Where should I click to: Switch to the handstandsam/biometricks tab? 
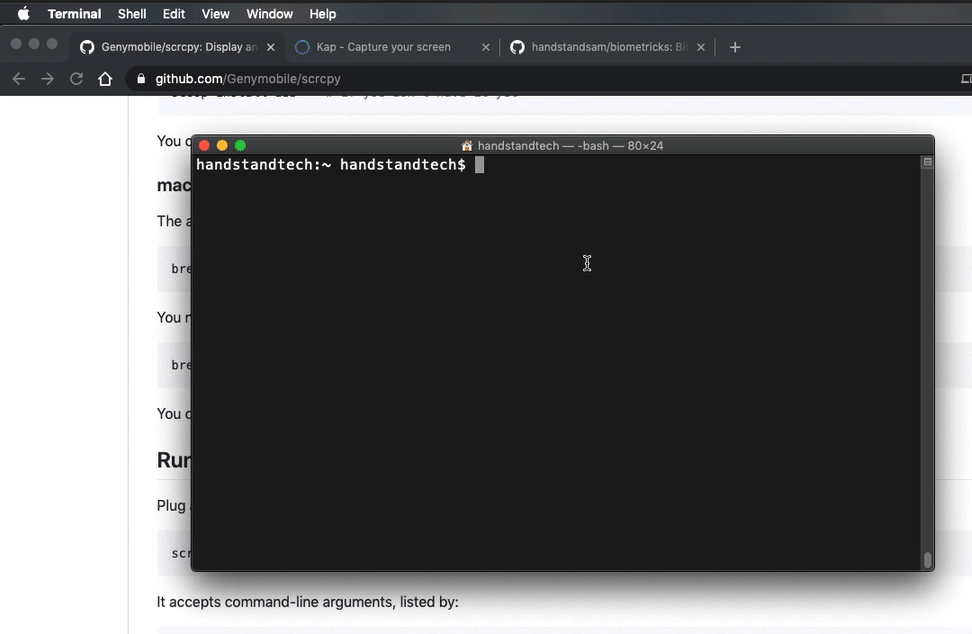pos(600,46)
